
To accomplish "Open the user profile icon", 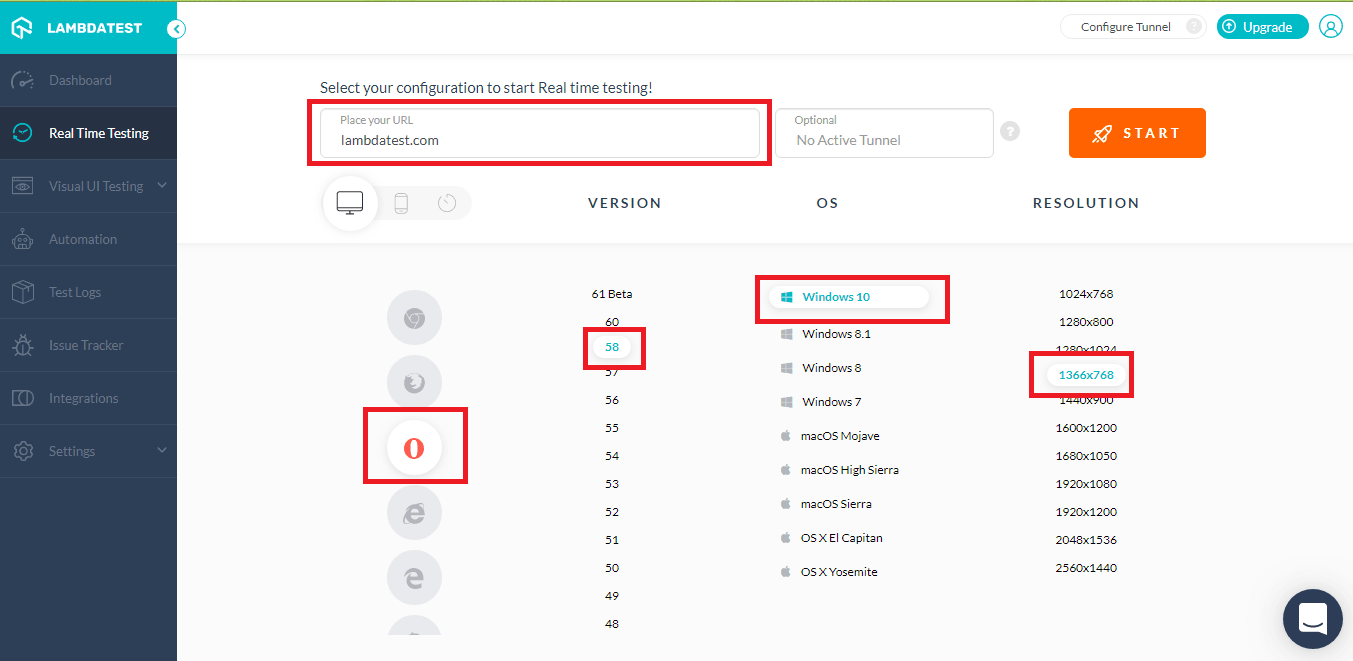I will click(x=1330, y=27).
